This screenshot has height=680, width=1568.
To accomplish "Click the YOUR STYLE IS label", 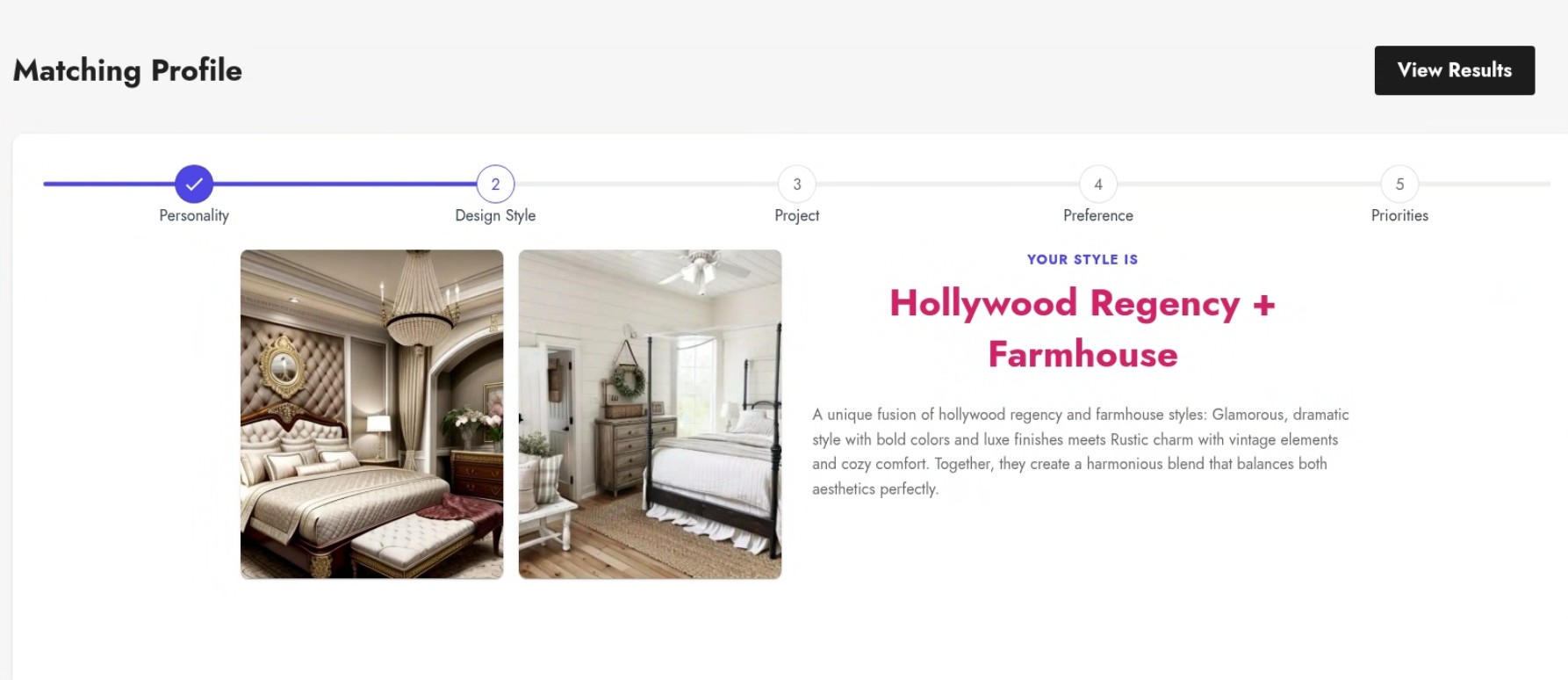I will (x=1082, y=259).
